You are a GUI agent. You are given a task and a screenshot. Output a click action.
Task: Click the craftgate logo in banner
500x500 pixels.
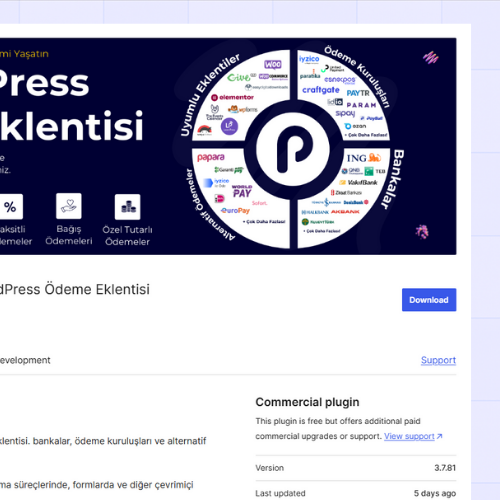point(321,90)
